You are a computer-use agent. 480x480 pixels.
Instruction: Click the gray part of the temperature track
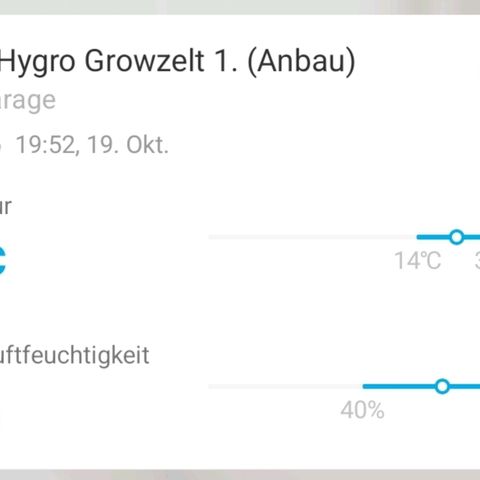point(313,237)
